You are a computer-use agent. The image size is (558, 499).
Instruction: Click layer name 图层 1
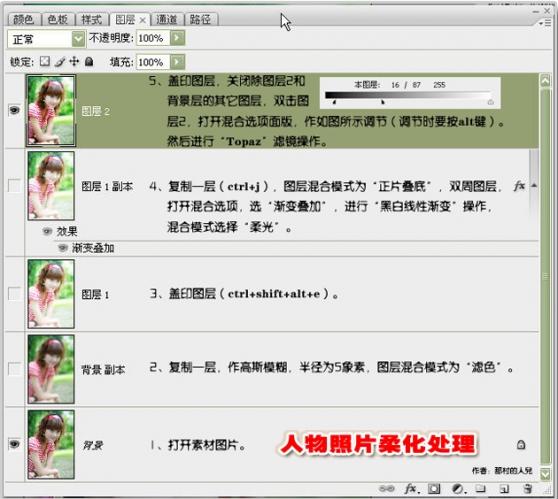pos(95,294)
